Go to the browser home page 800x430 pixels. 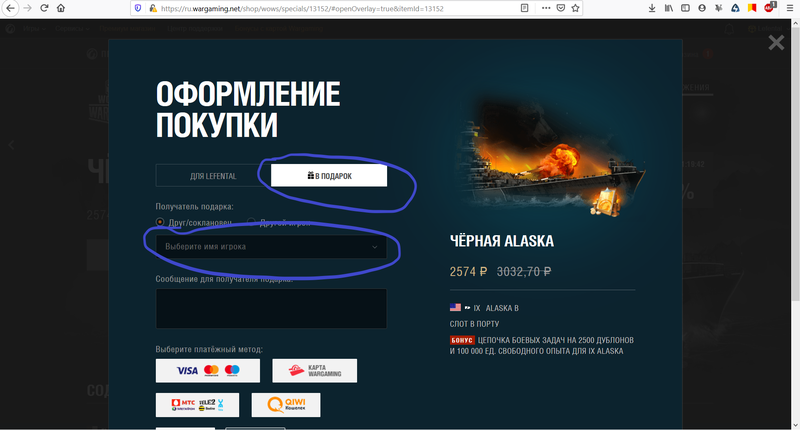click(x=62, y=8)
